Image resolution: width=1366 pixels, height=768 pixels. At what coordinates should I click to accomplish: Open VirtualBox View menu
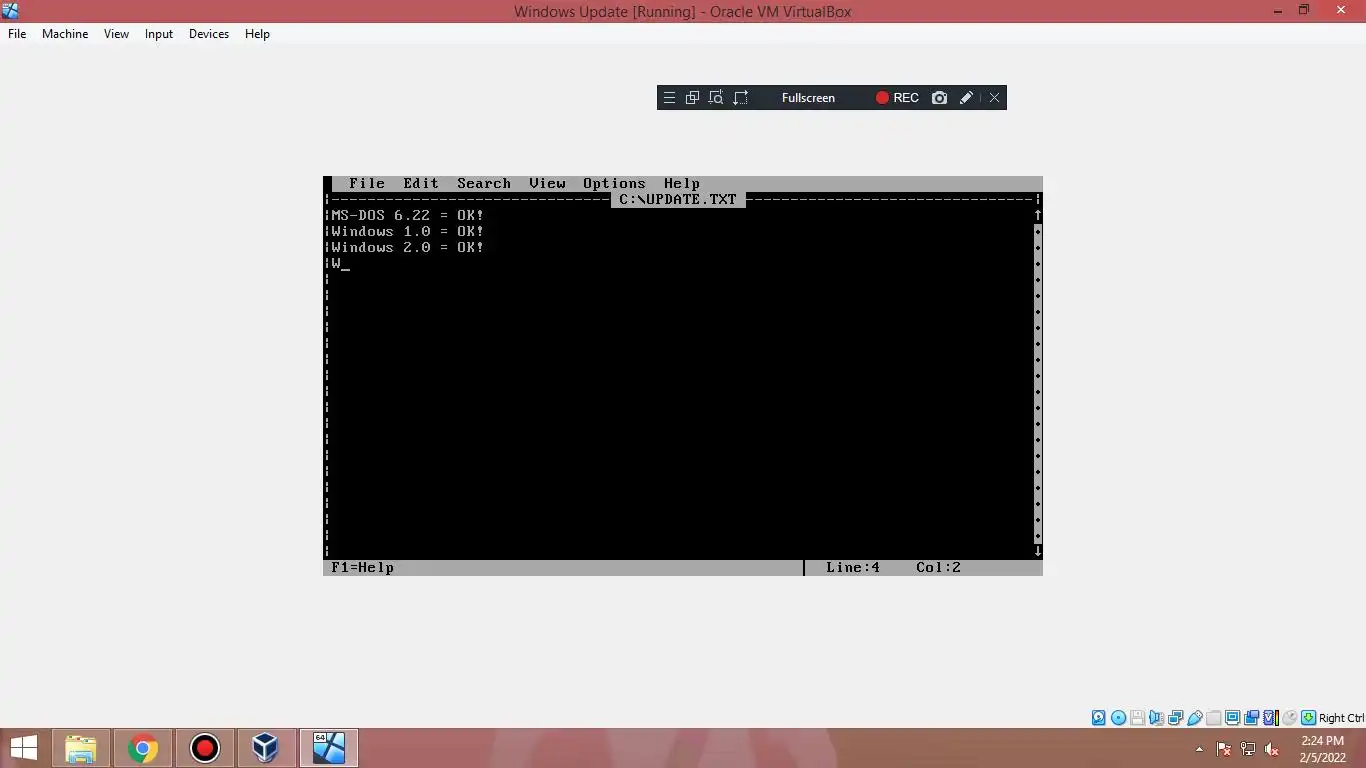coord(116,33)
